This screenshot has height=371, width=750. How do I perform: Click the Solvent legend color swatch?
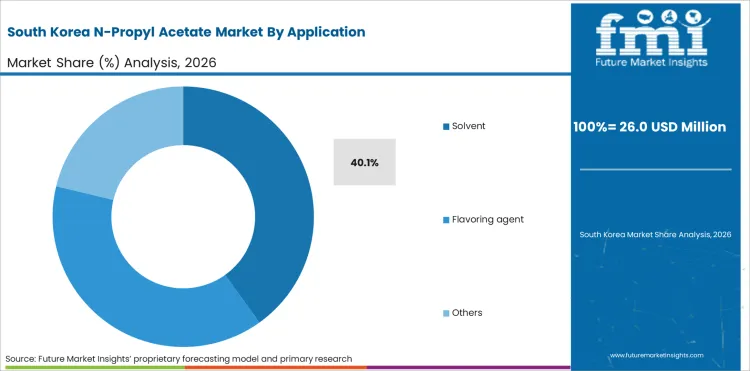point(446,127)
